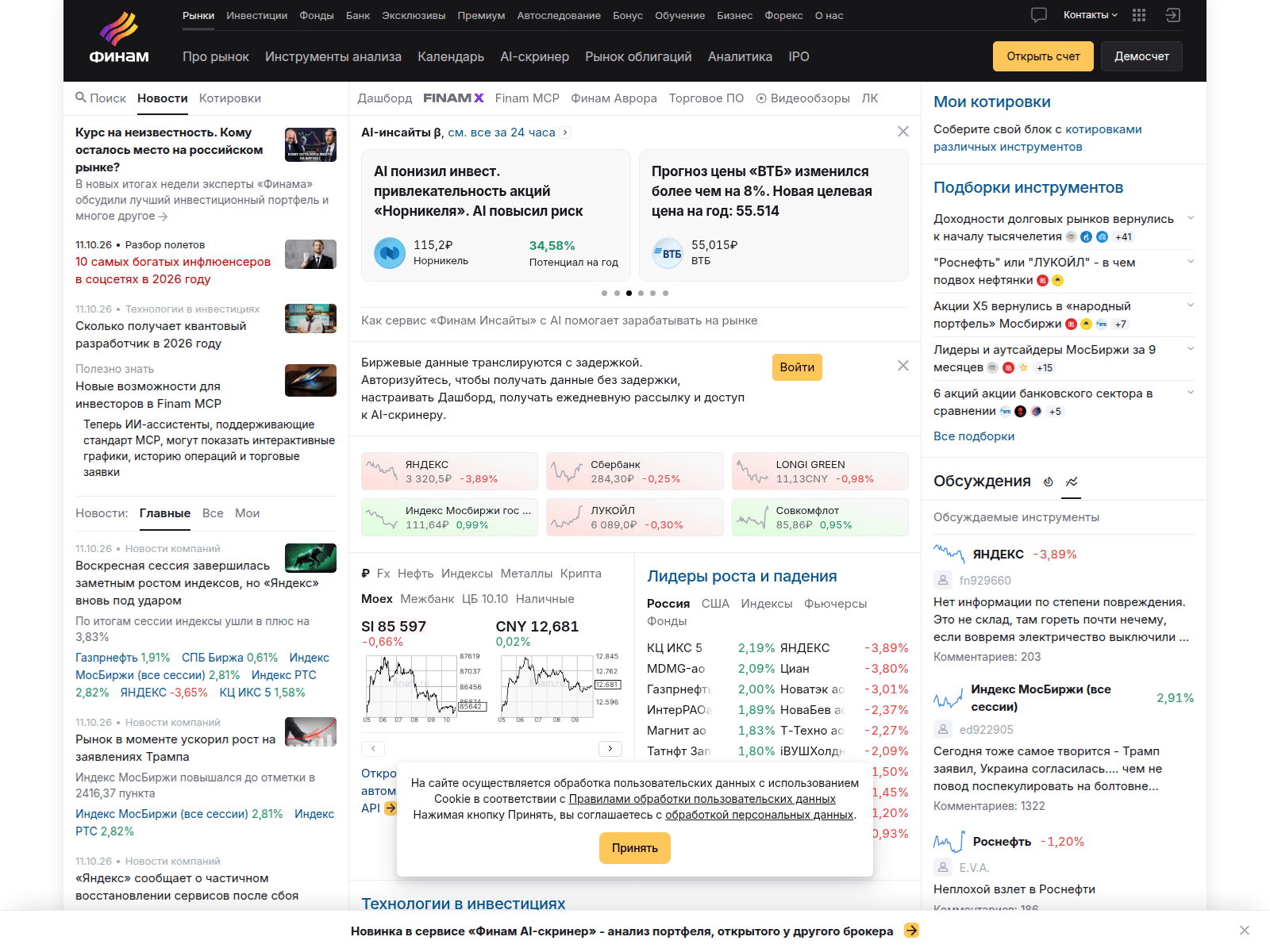Click the login arrow icon in header
The height and width of the screenshot is (952, 1270).
(x=1173, y=15)
